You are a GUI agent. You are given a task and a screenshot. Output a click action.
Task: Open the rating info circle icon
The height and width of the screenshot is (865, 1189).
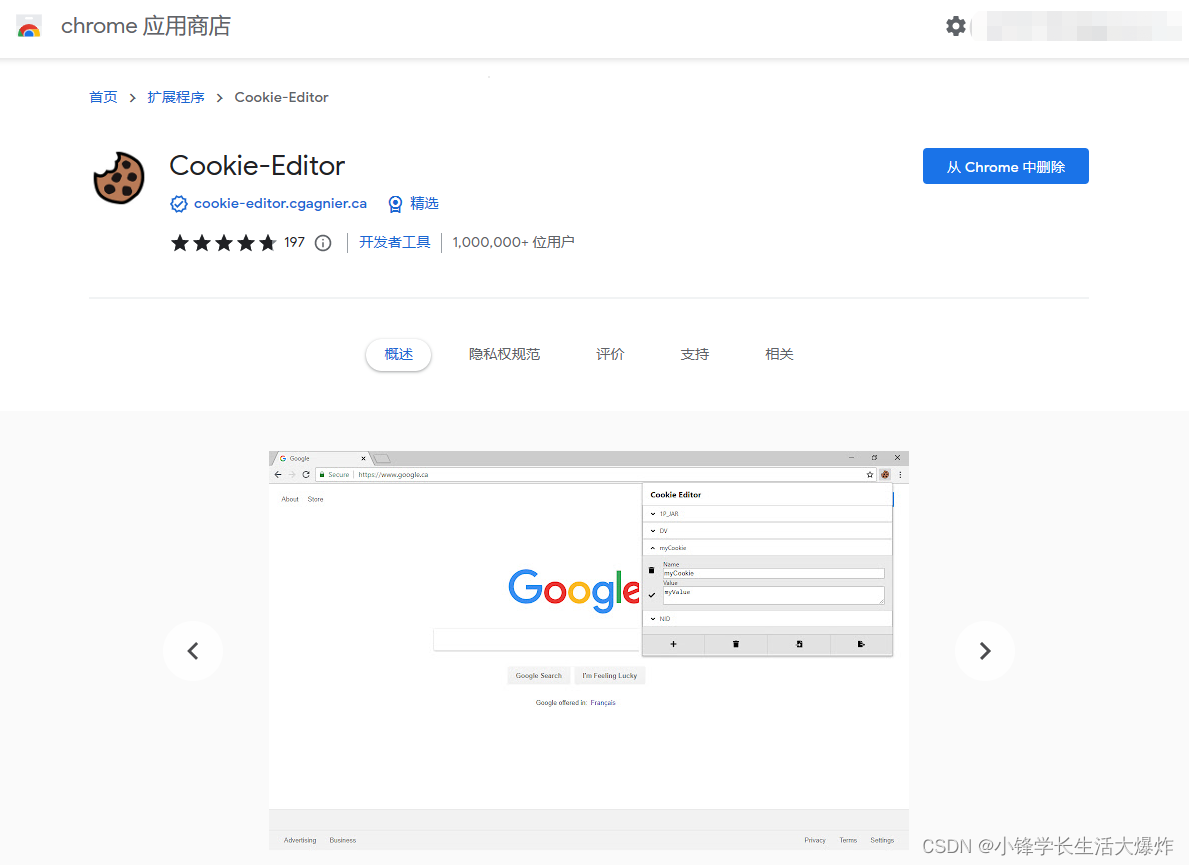pos(323,243)
